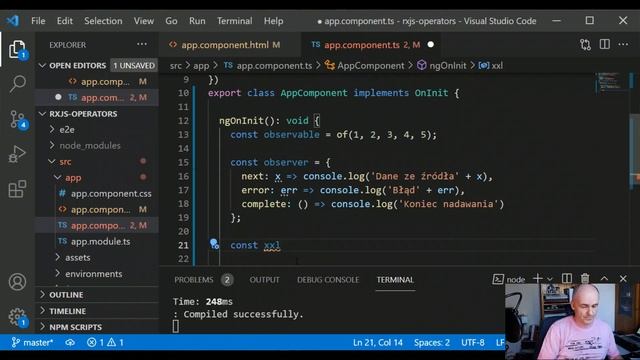Screen dimensions: 640x360
Task: Open the Extensions view
Action: (17, 189)
